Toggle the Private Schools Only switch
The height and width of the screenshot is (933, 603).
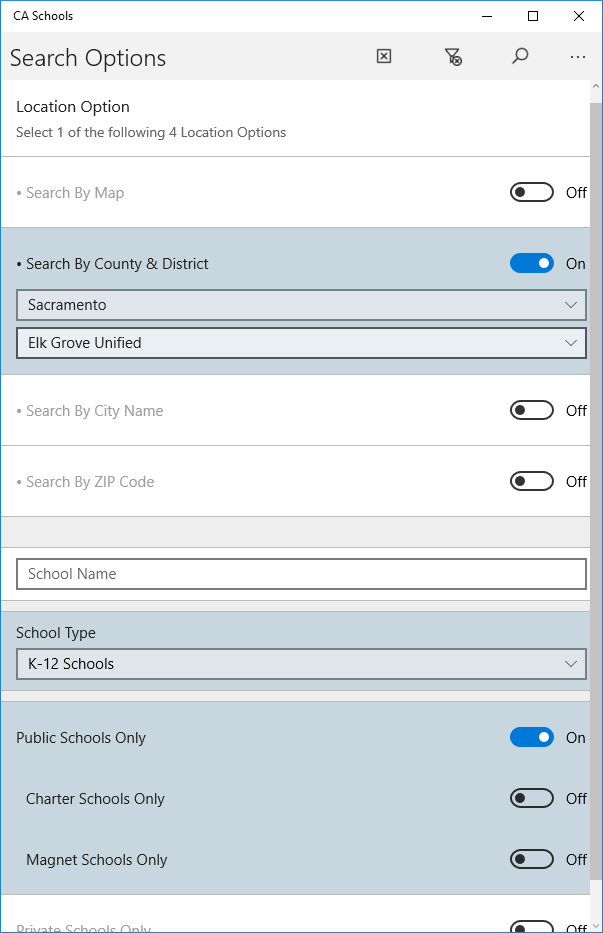pyautogui.click(x=531, y=927)
